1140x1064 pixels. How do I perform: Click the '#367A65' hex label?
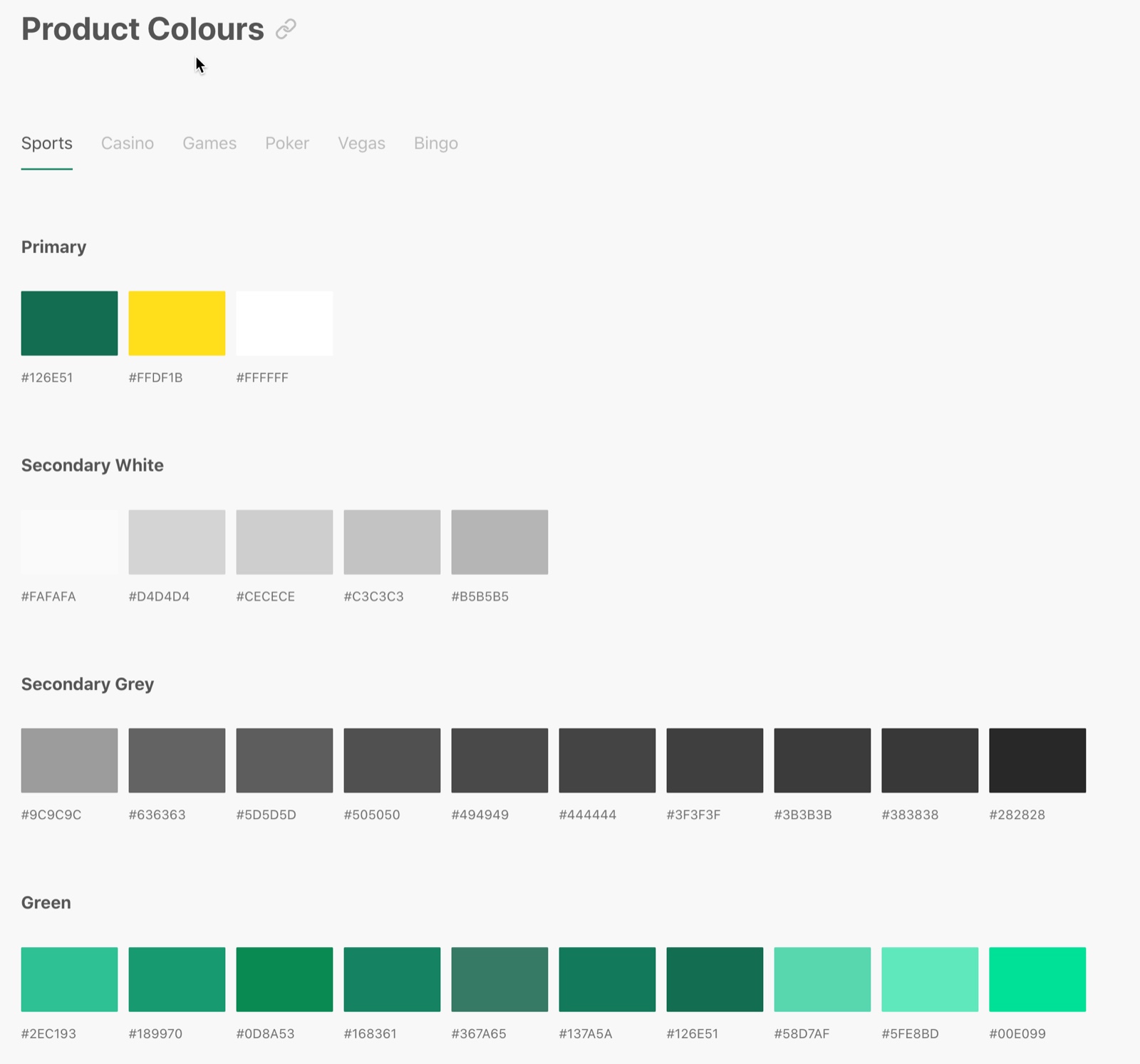coord(479,1033)
